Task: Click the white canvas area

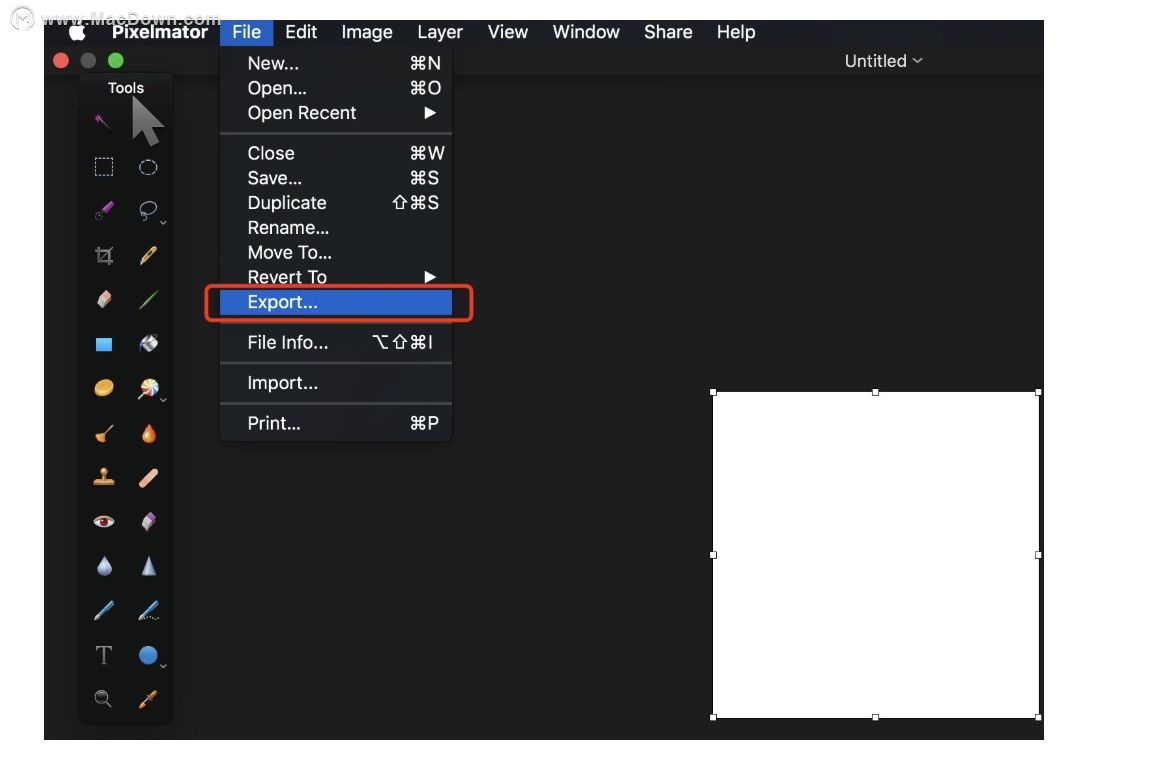Action: pos(877,555)
